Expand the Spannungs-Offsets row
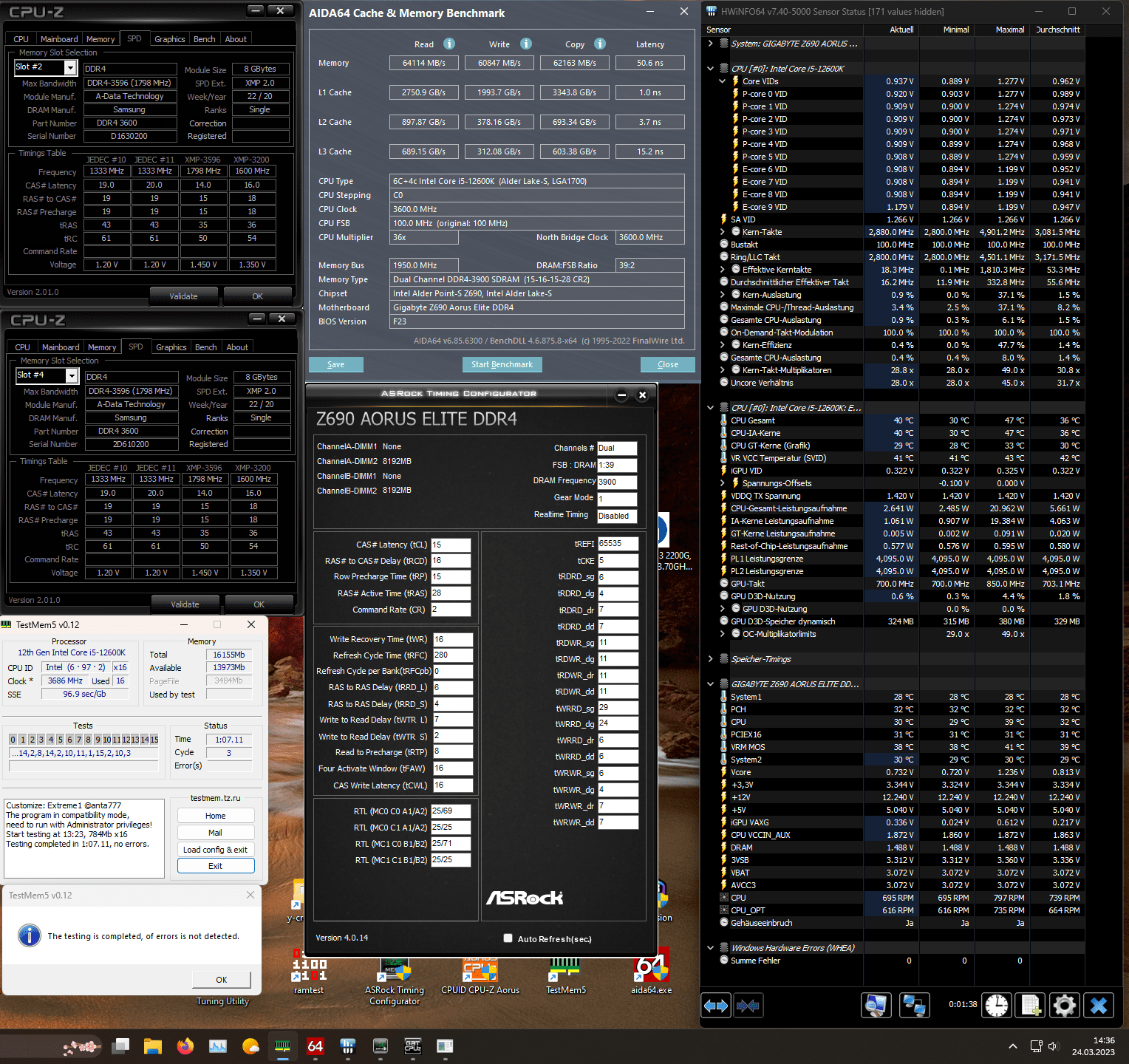The height and width of the screenshot is (1064, 1129). (723, 483)
